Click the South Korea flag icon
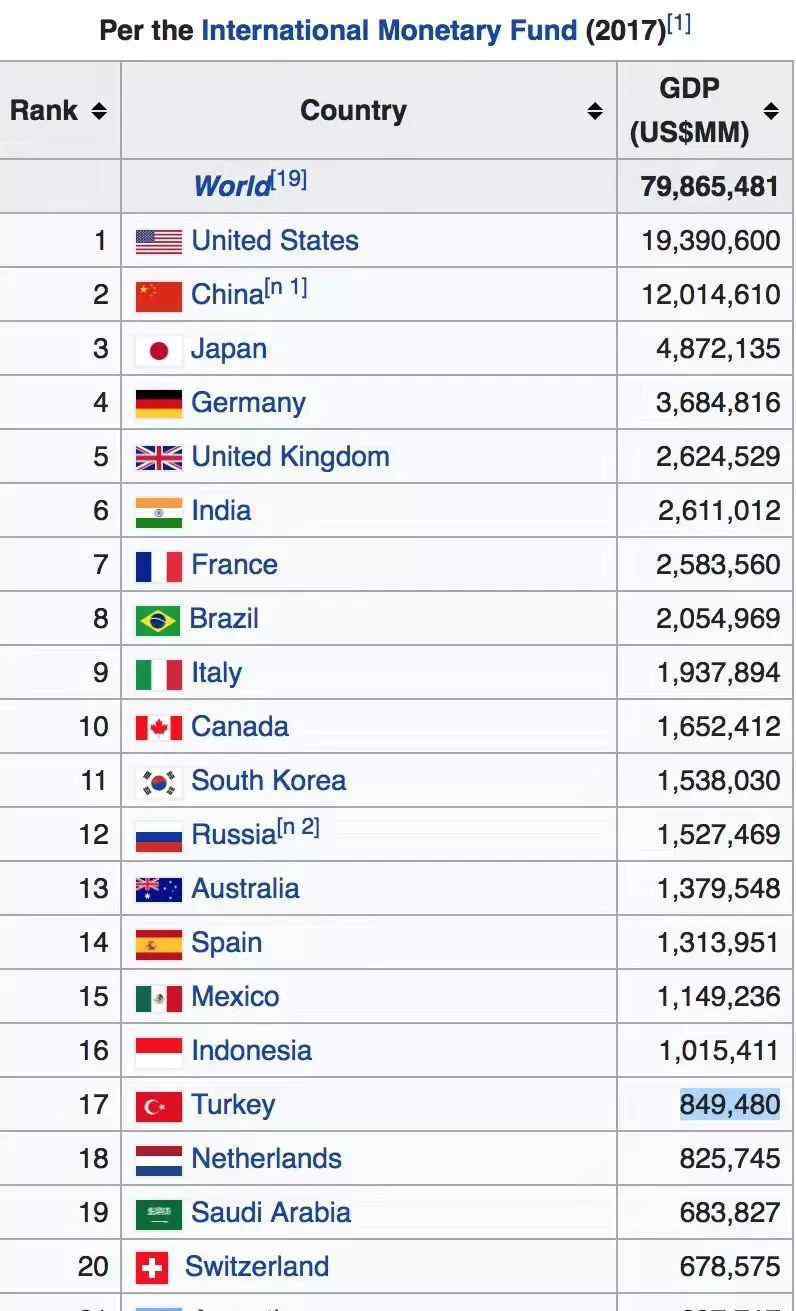Viewport: 796px width, 1311px height. click(159, 782)
